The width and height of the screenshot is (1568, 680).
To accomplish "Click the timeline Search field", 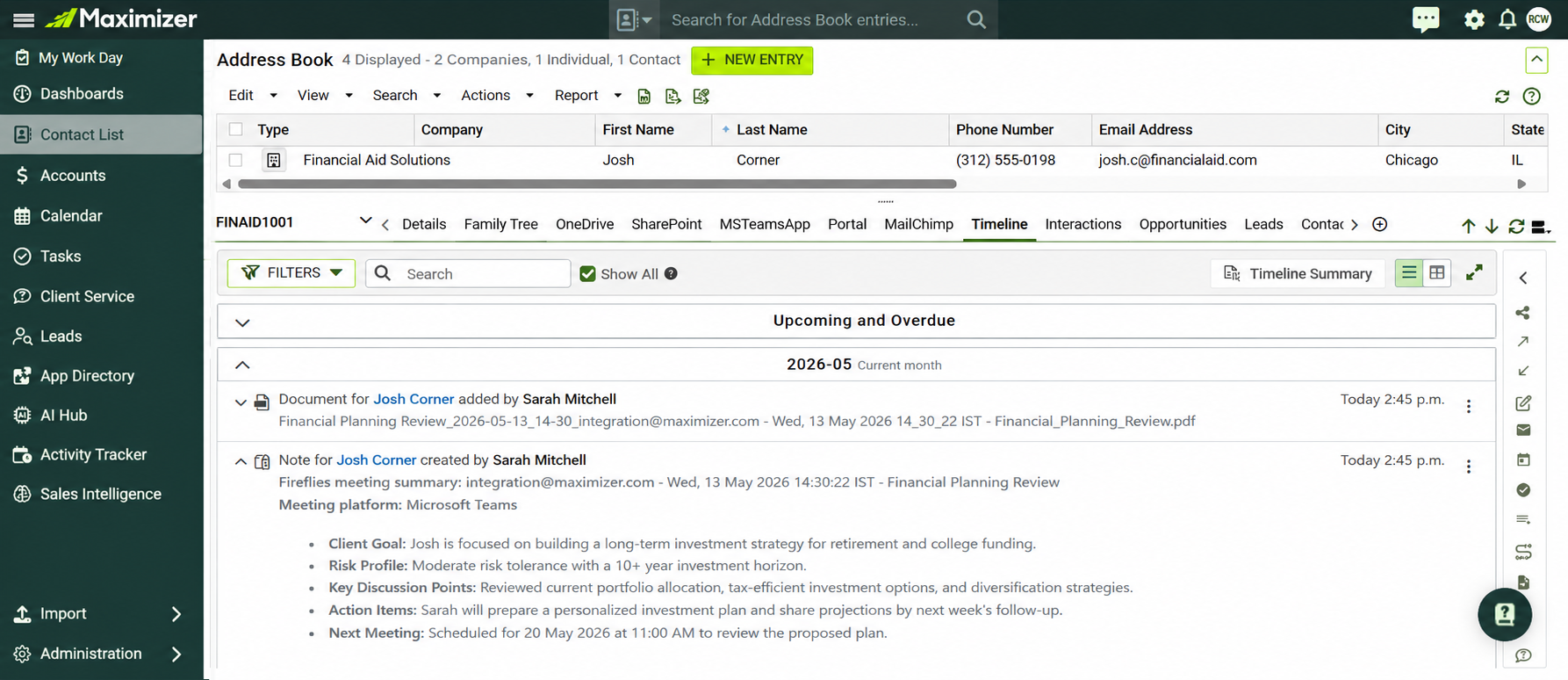I will pyautogui.click(x=468, y=273).
